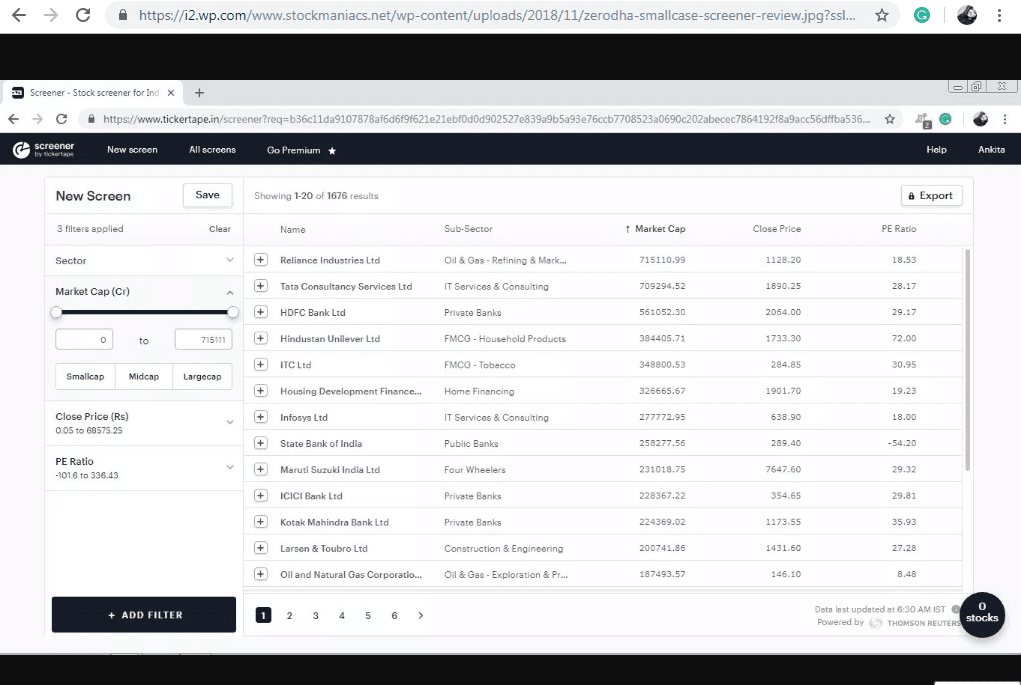Add State Bank of India plus icon
1021x685 pixels.
[260, 443]
